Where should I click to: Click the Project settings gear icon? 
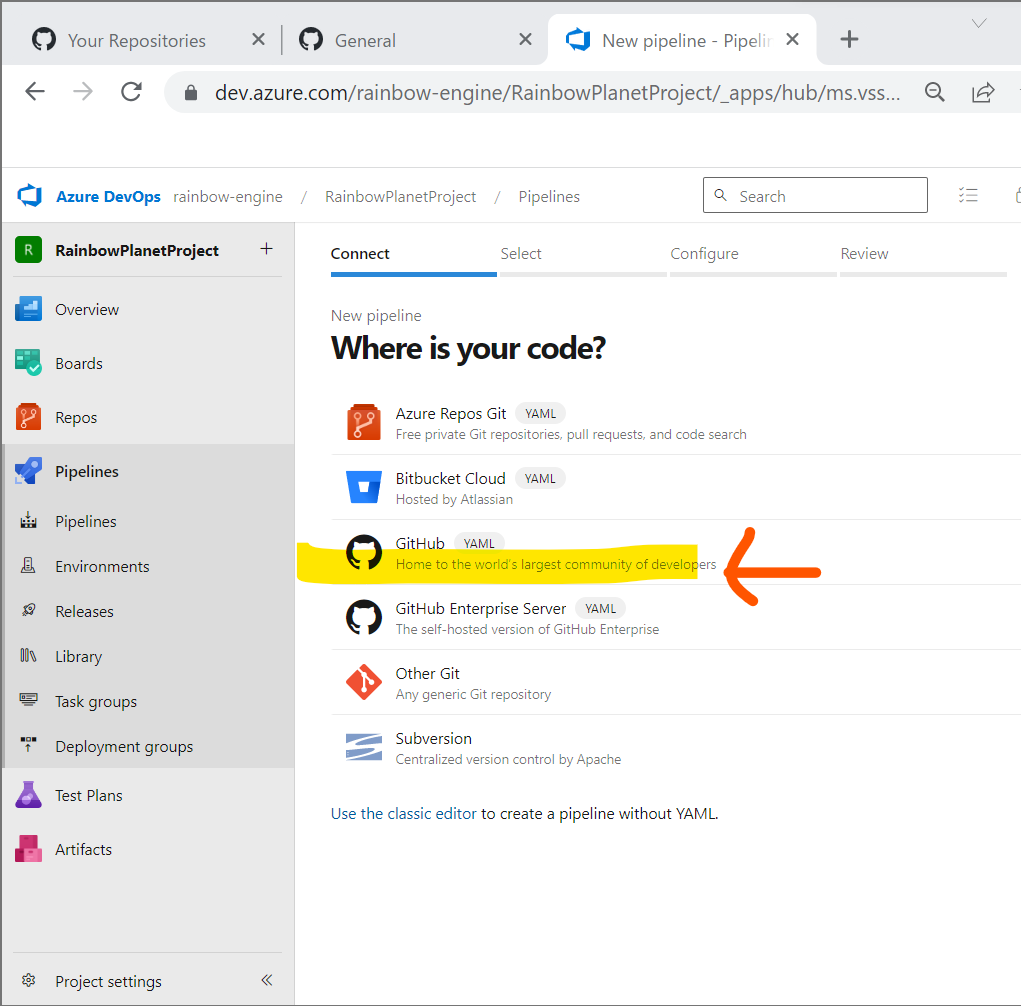click(x=29, y=981)
